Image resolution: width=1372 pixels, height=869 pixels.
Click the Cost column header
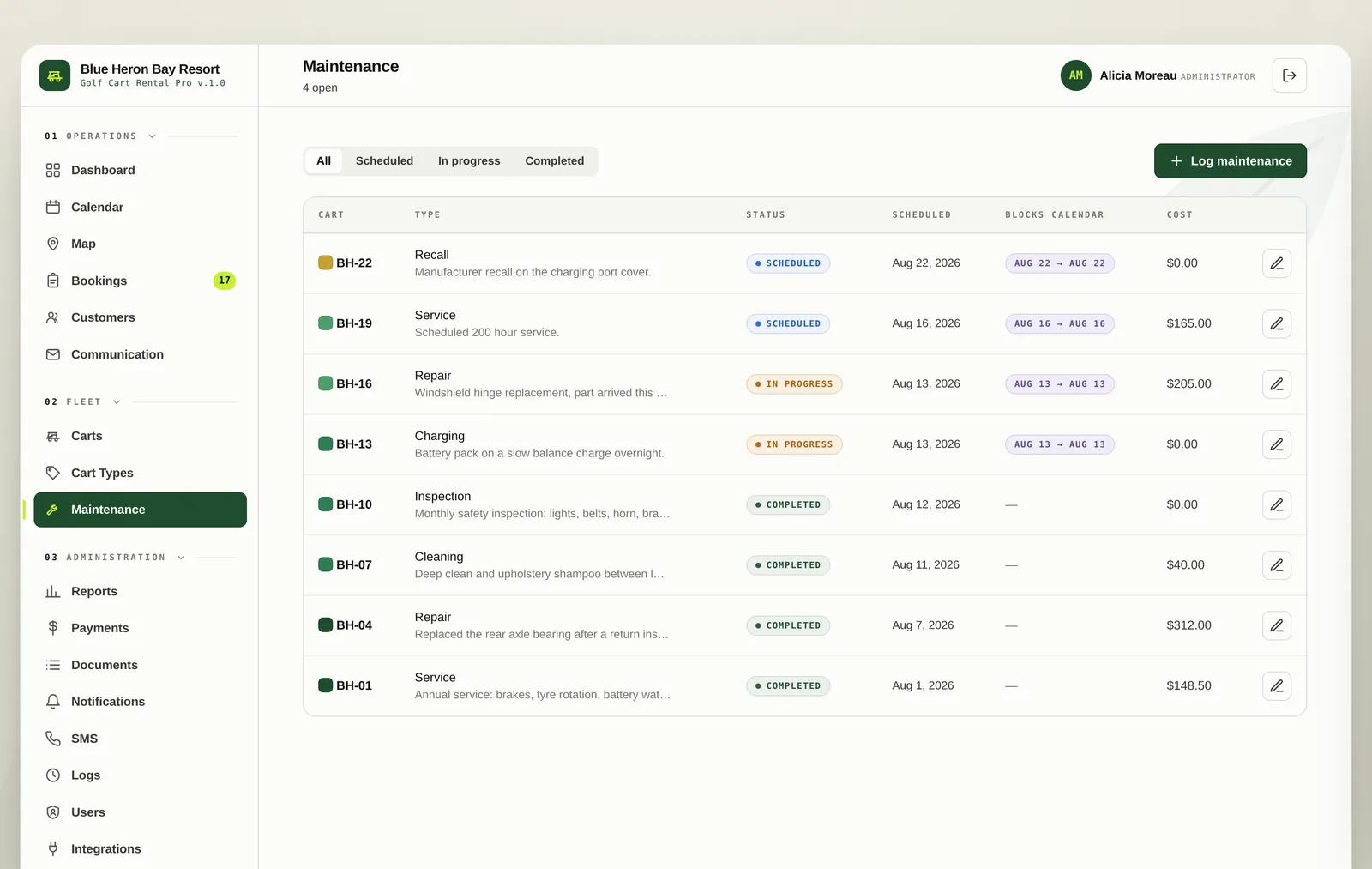coord(1179,215)
